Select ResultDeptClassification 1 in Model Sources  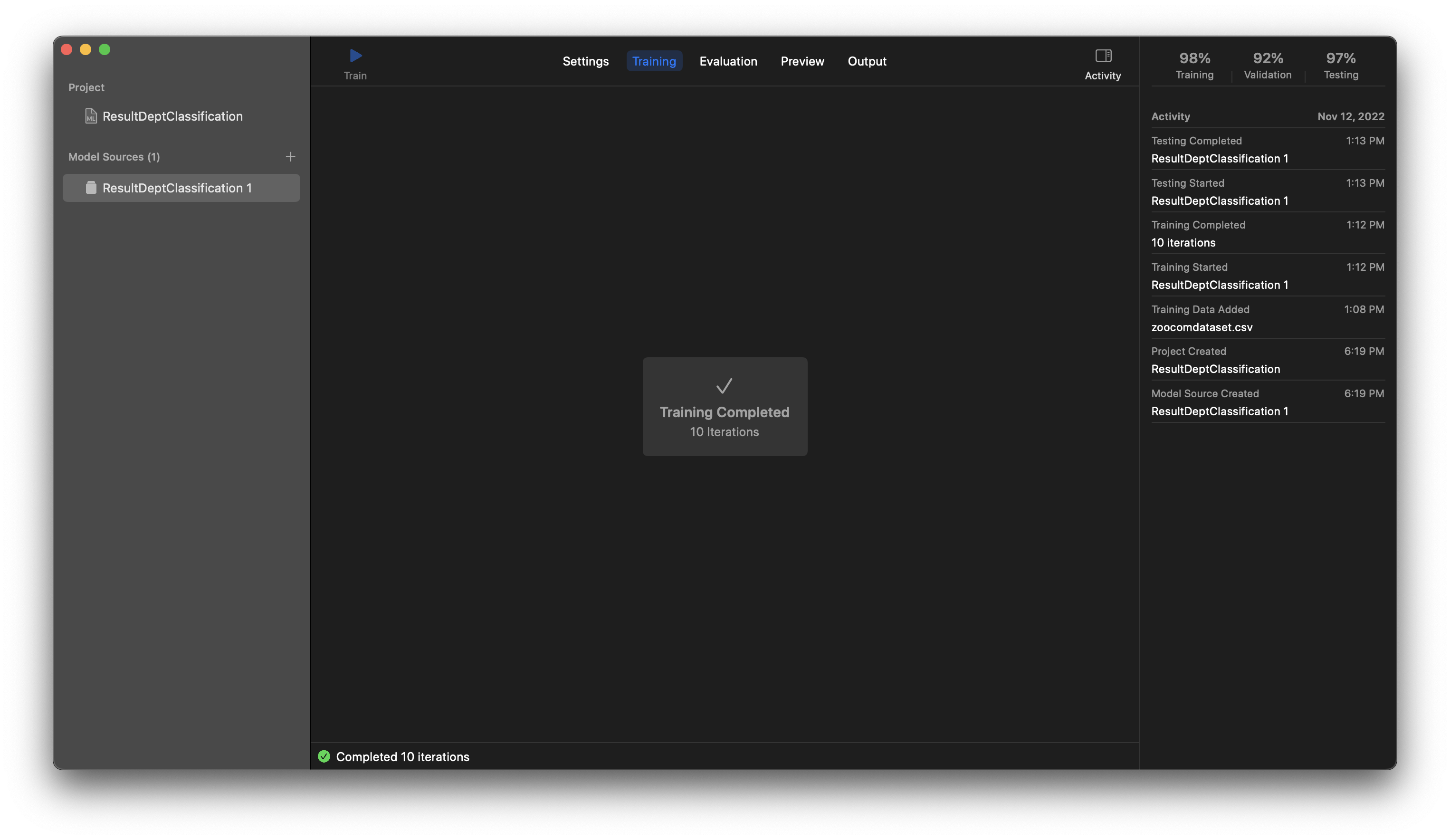tap(177, 188)
